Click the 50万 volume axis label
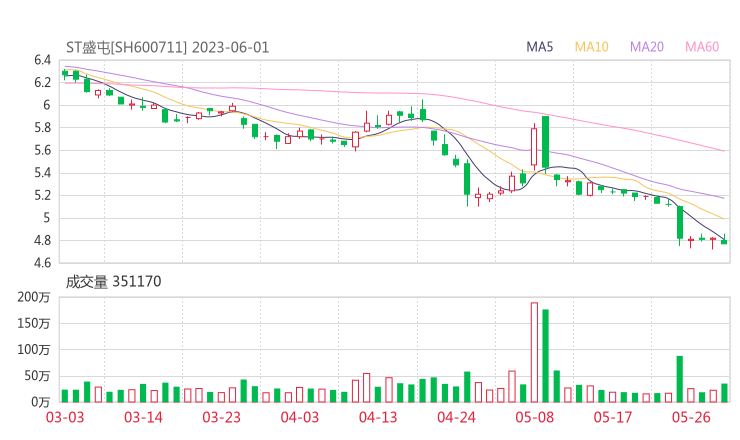The width and height of the screenshot is (740, 440). [37, 376]
